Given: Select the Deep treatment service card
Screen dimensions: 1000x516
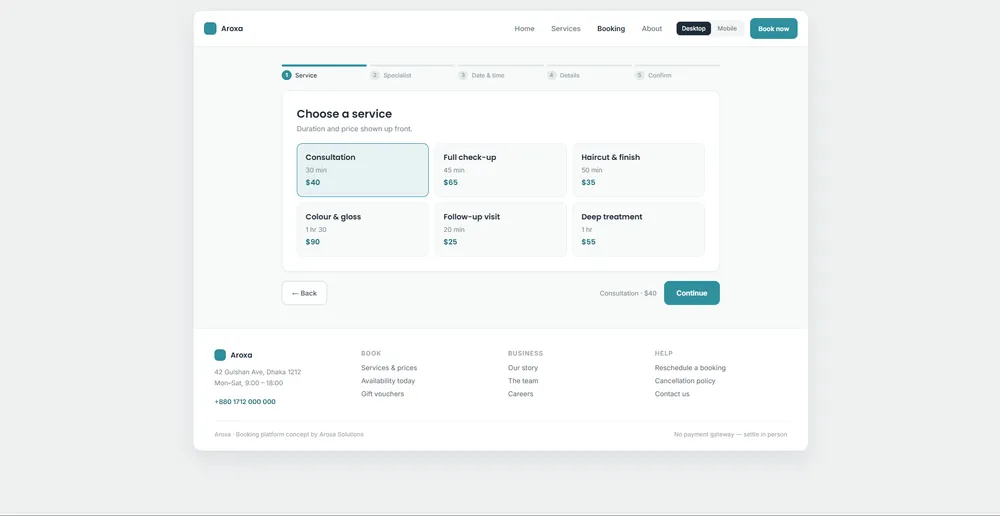Looking at the screenshot, I should 638,230.
